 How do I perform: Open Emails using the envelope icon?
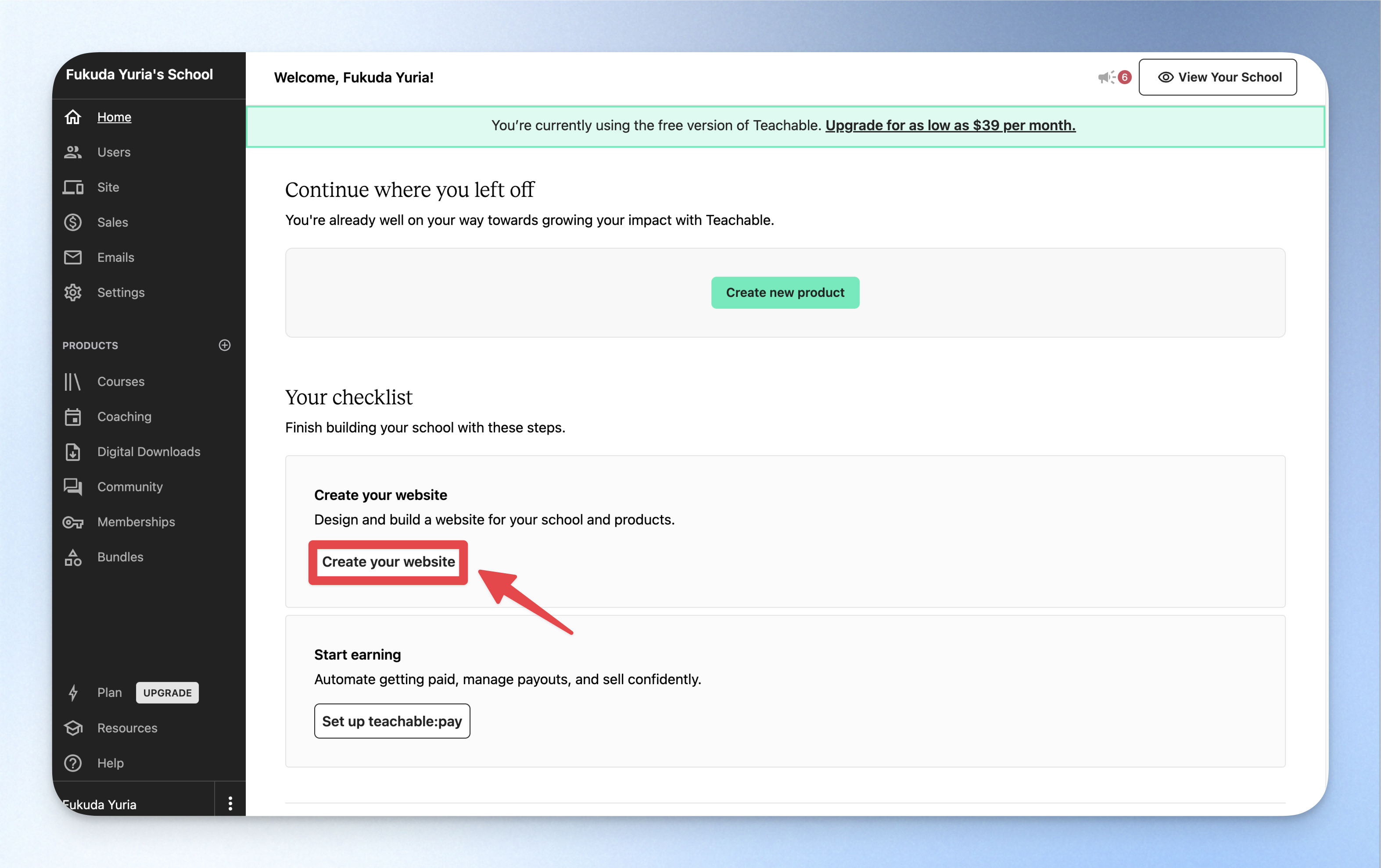coord(73,257)
